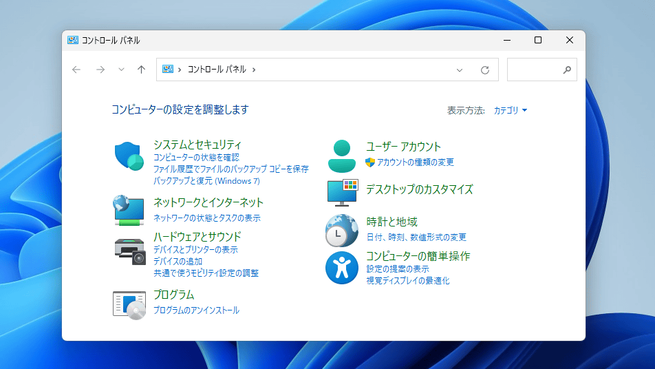Expand chevron after コントロール パネル breadcrumb

pyautogui.click(x=254, y=69)
